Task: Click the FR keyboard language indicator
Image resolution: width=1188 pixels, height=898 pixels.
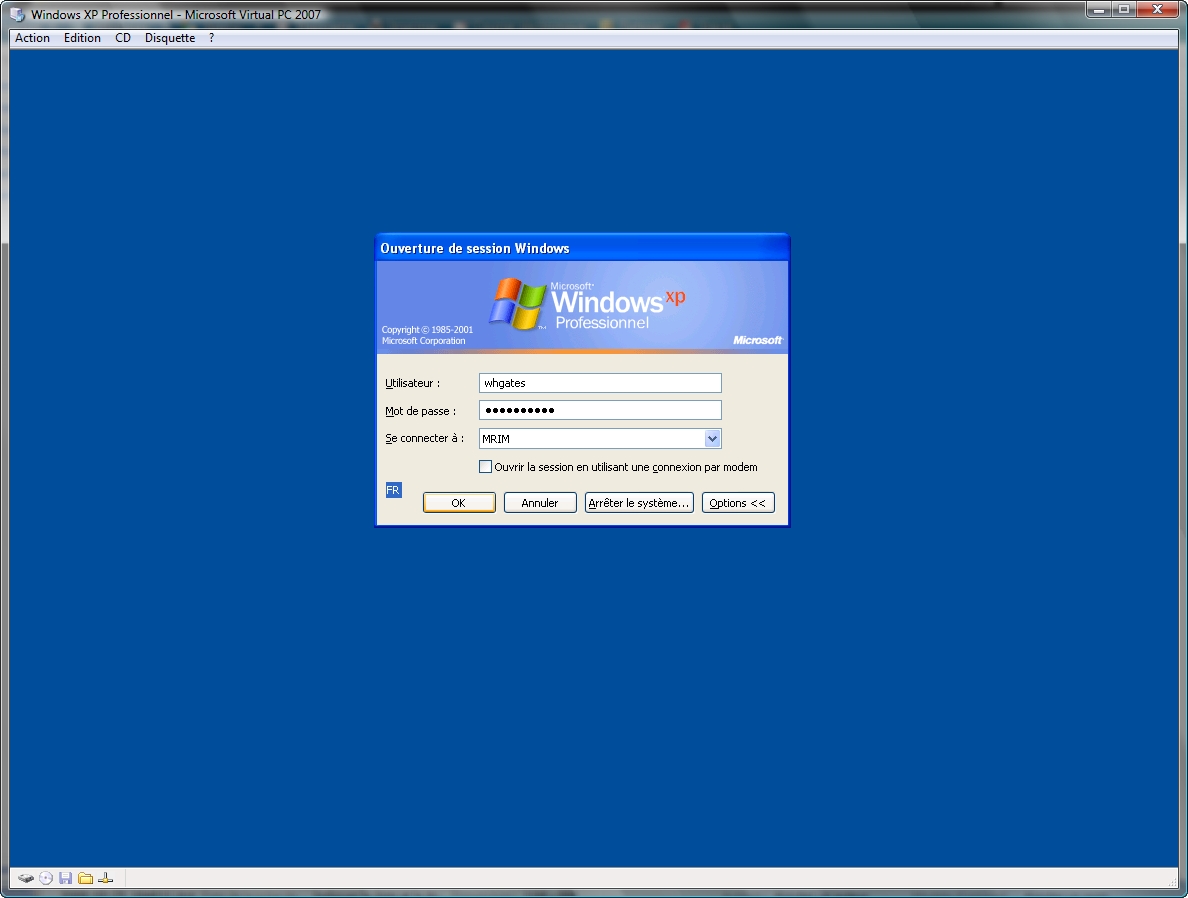Action: (393, 490)
